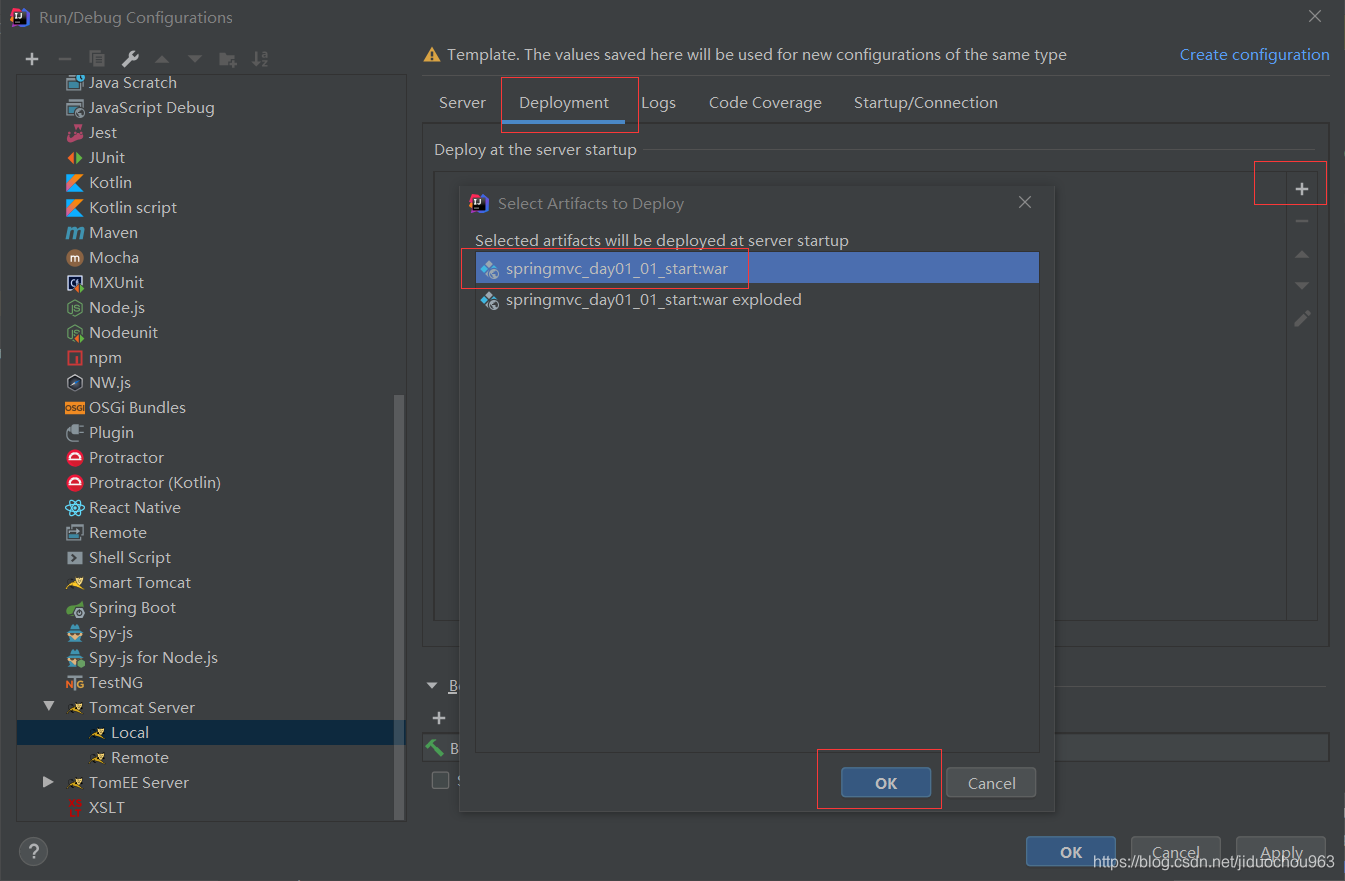This screenshot has height=881, width=1345.
Task: Select the XSLT template
Action: pos(95,808)
